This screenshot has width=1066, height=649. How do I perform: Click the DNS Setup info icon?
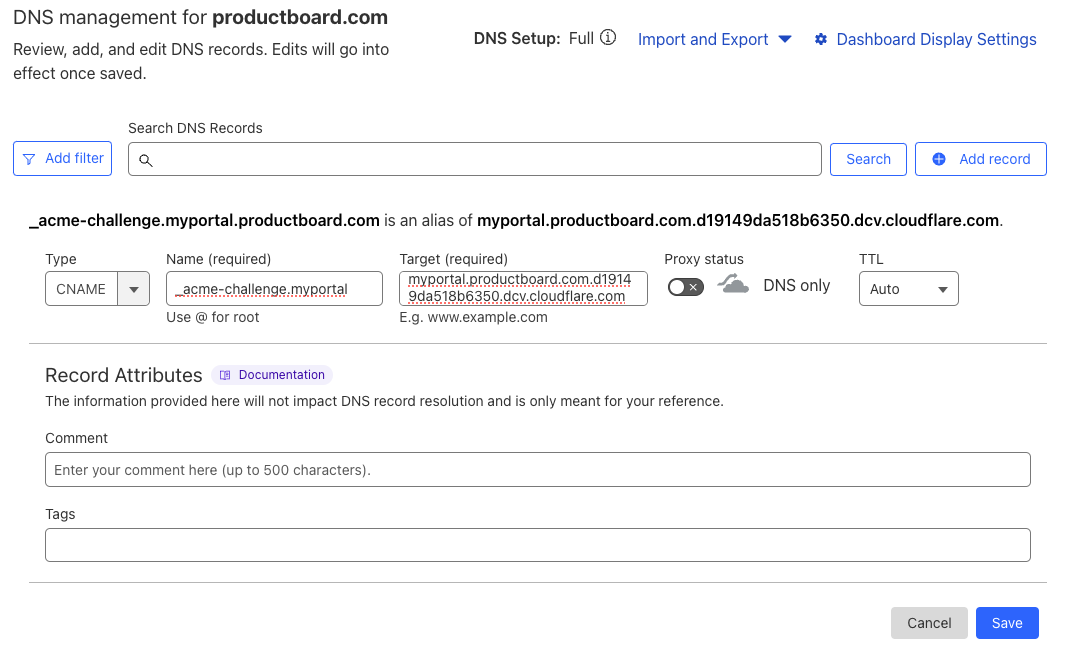point(608,38)
